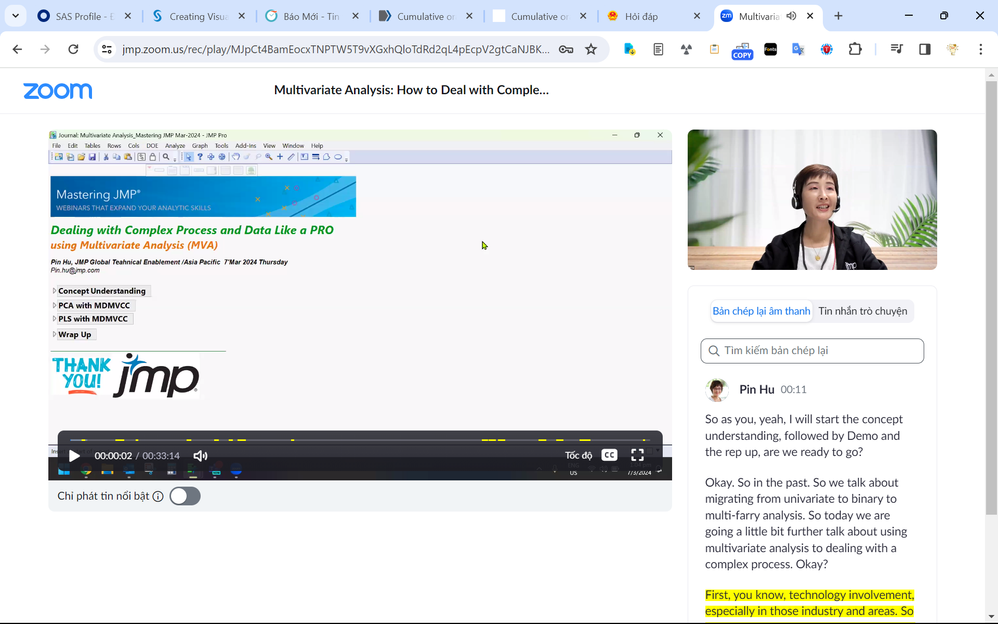Image resolution: width=998 pixels, height=624 pixels.
Task: Open a new browser tab
Action: click(x=838, y=17)
